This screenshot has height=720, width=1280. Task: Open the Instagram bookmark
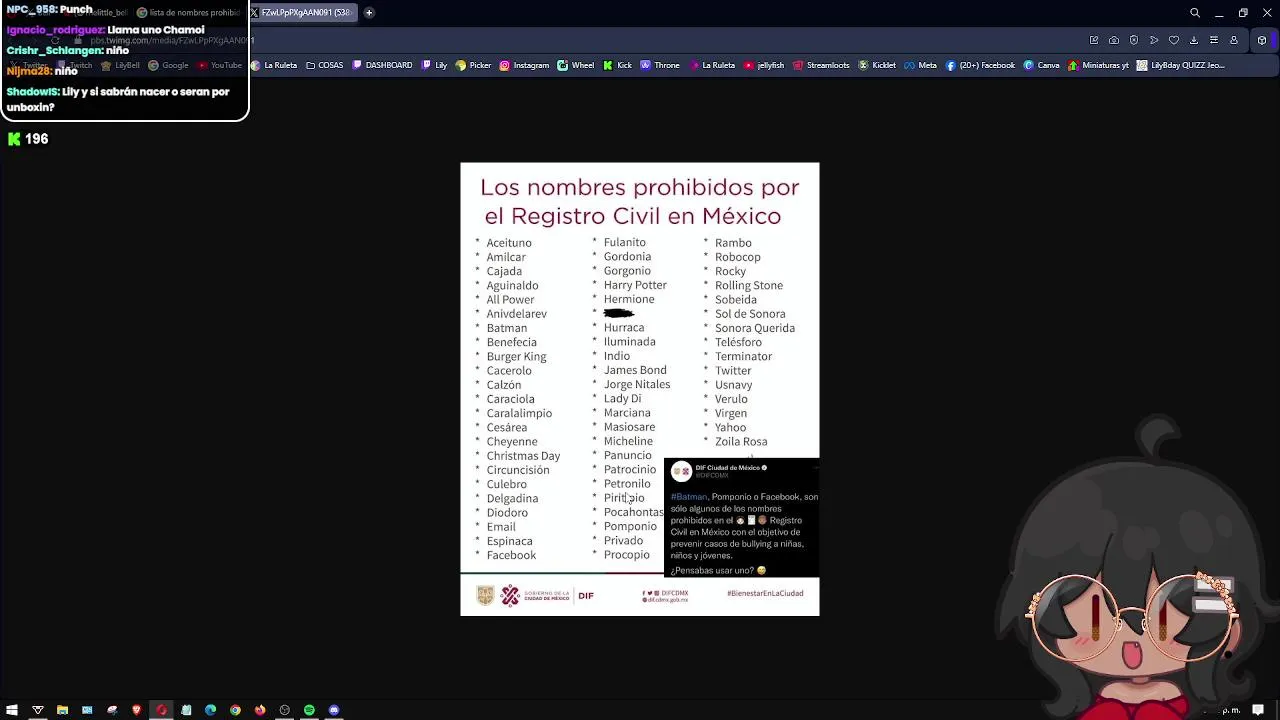click(x=524, y=65)
